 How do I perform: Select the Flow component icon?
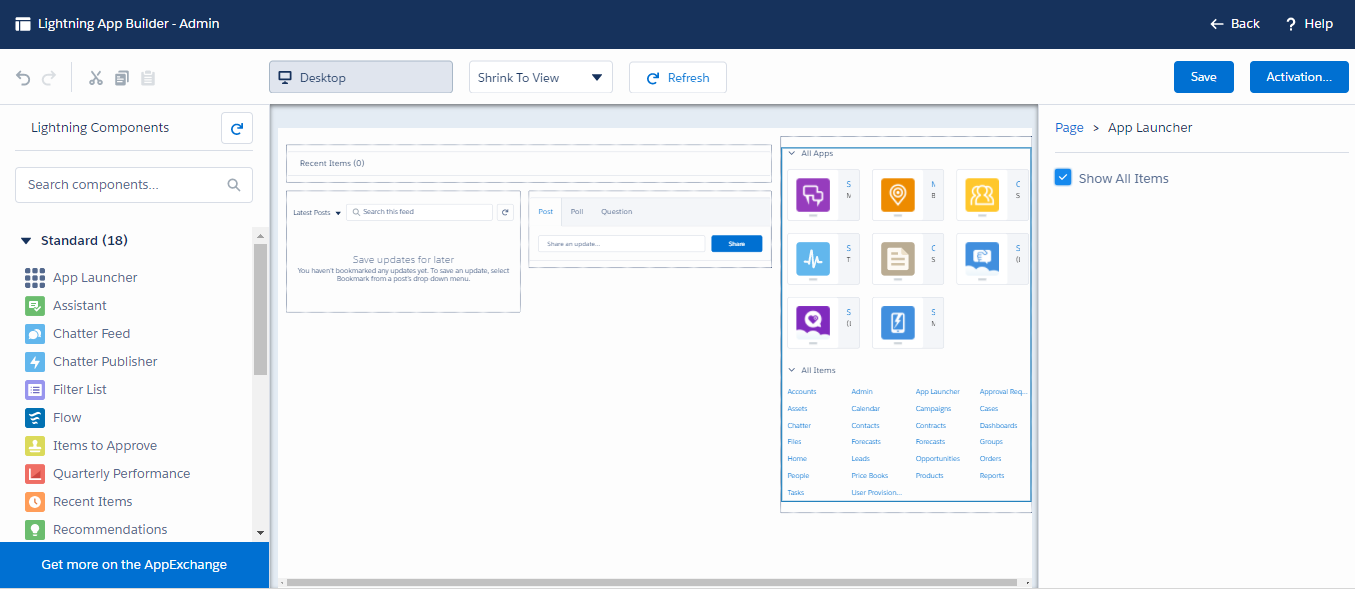point(35,418)
